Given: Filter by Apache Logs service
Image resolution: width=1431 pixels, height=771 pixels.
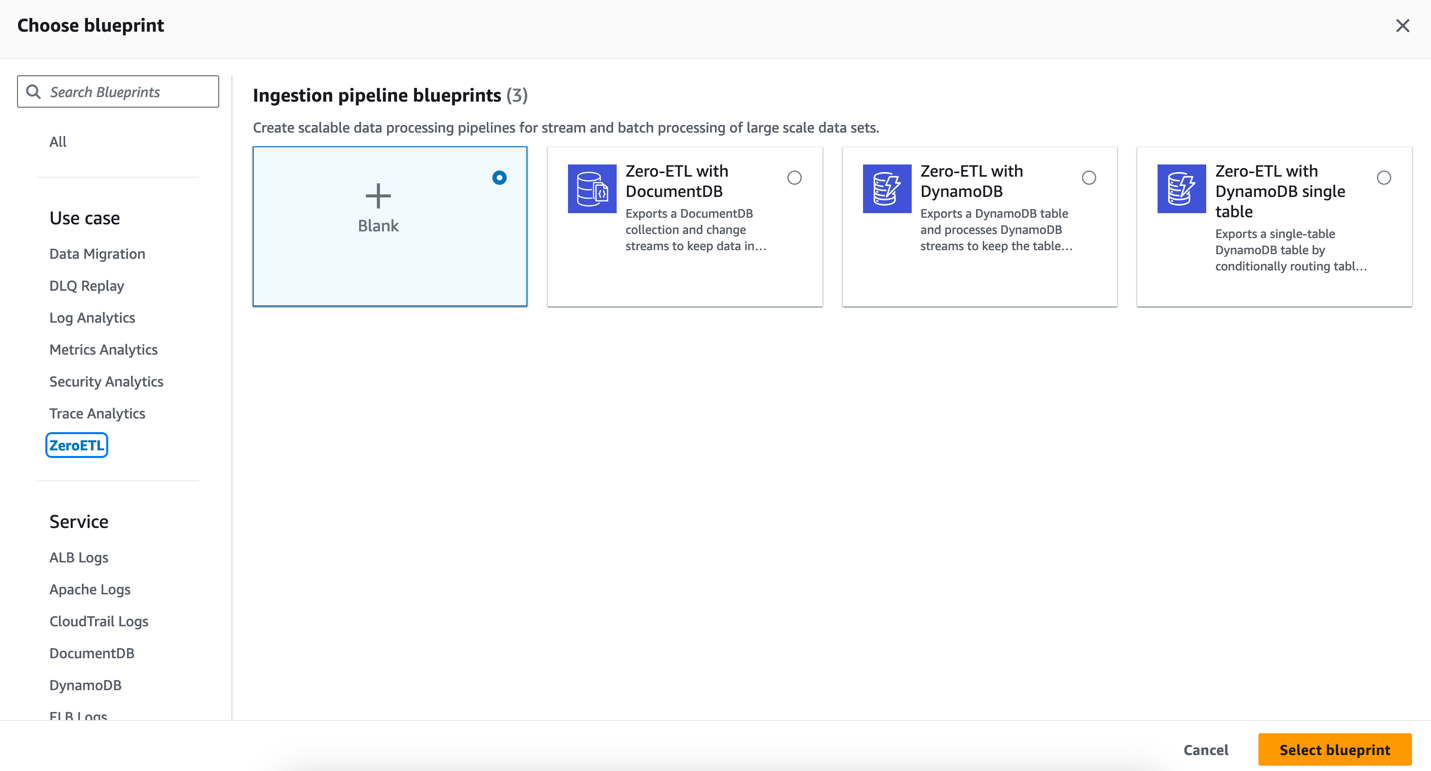Looking at the screenshot, I should (x=90, y=590).
